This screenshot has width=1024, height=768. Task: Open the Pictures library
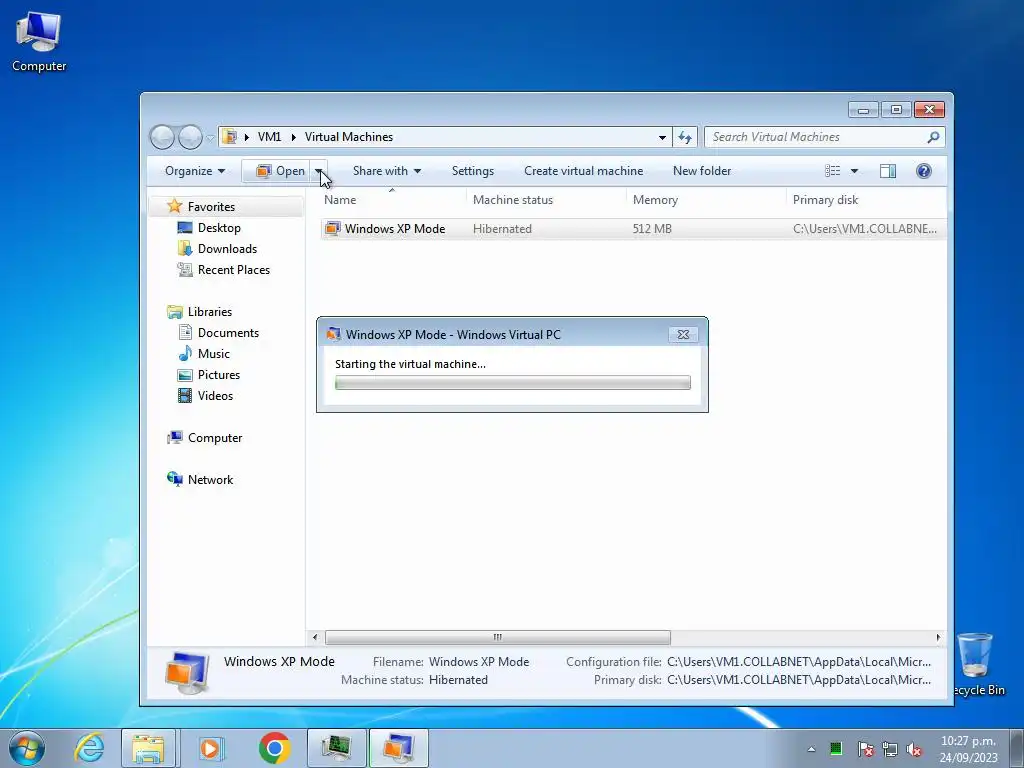[x=219, y=375]
